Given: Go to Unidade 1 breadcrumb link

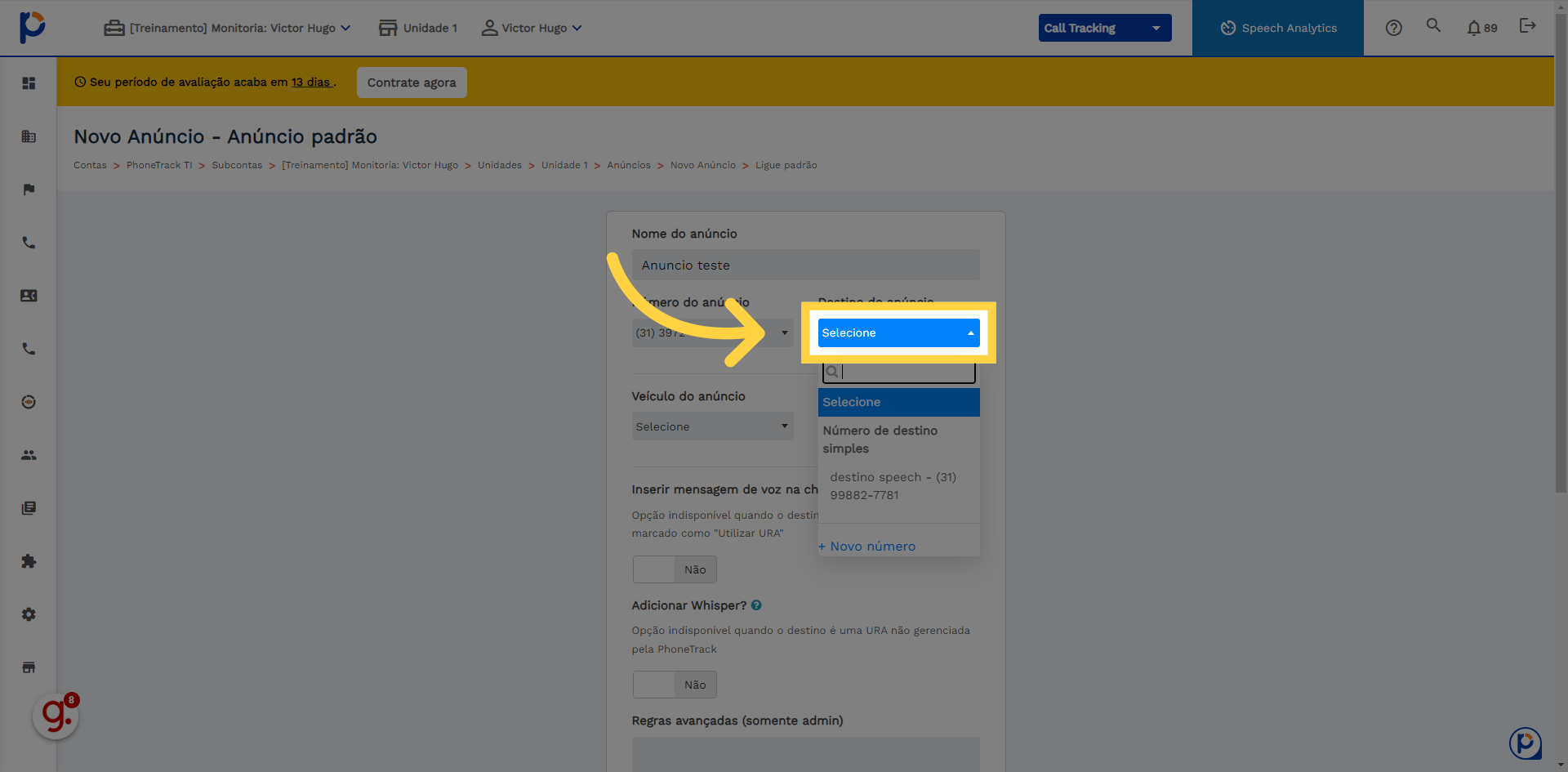Looking at the screenshot, I should 564,165.
